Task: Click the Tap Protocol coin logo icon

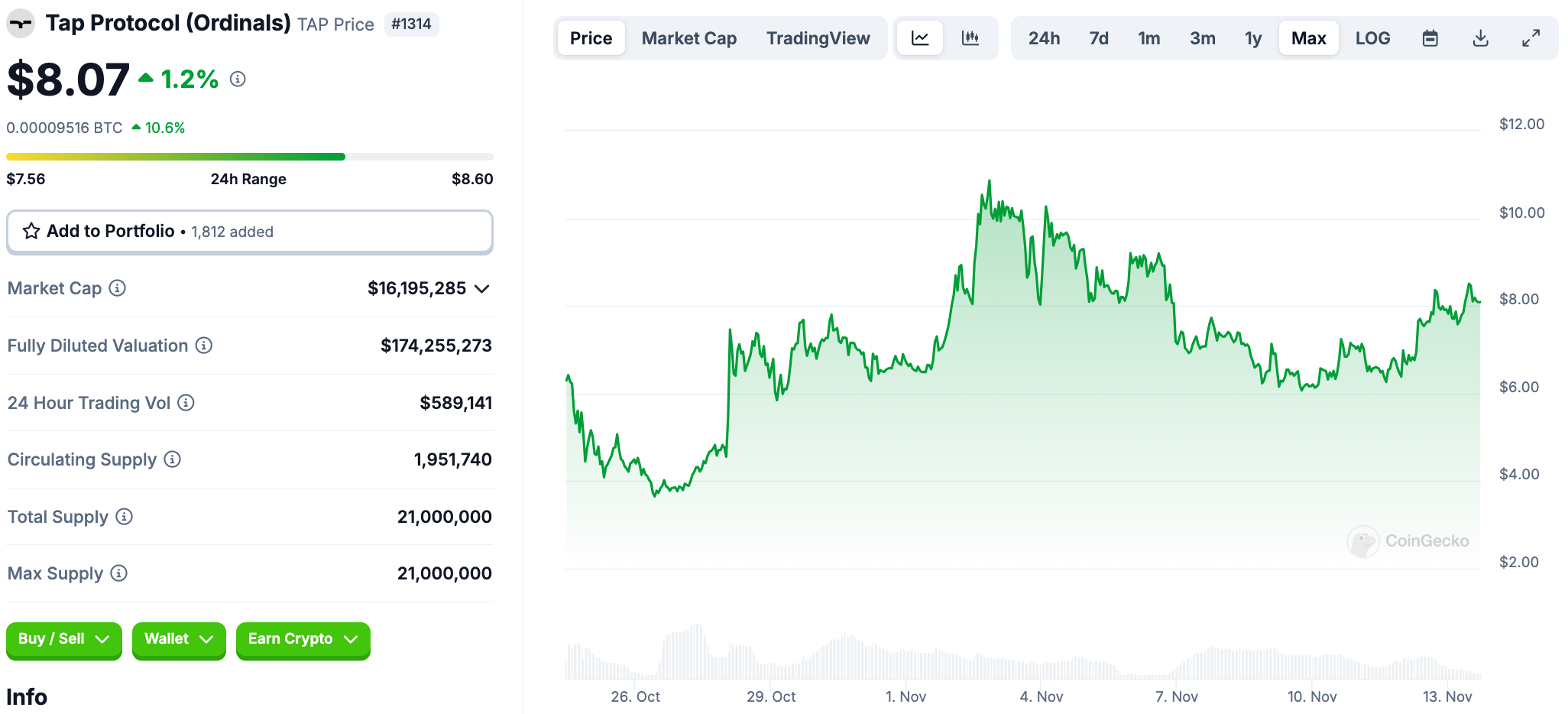Action: [21, 24]
